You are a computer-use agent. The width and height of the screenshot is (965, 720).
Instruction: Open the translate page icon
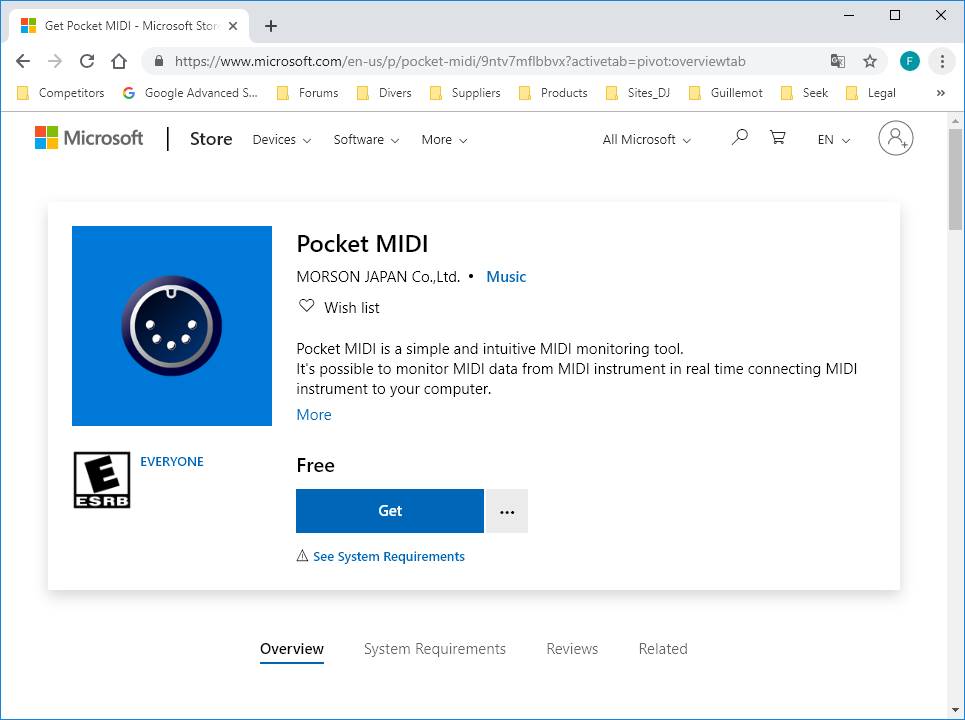point(838,61)
